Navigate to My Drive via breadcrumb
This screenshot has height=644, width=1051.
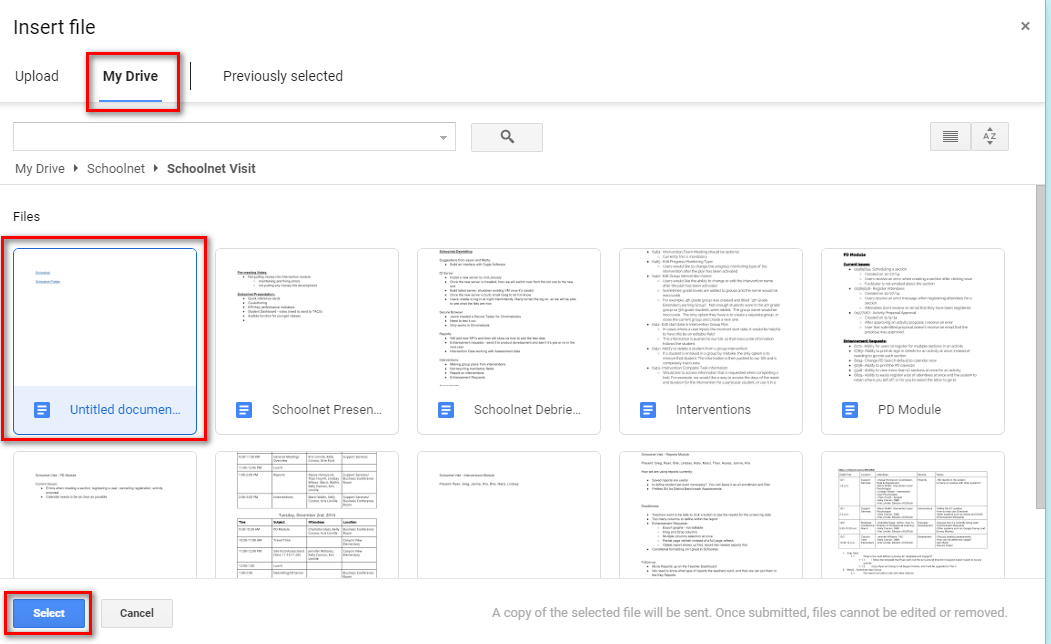point(39,168)
